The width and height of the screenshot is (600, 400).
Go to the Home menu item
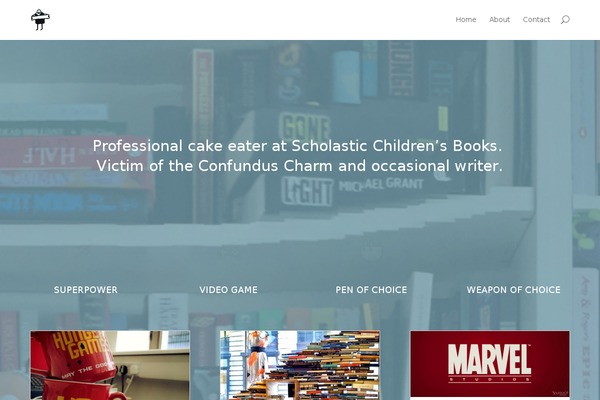[466, 20]
